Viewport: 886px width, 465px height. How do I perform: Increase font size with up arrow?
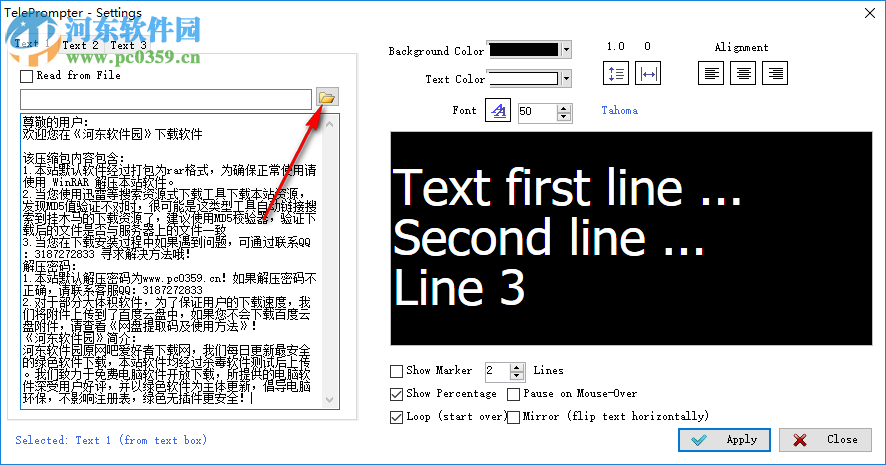click(563, 108)
